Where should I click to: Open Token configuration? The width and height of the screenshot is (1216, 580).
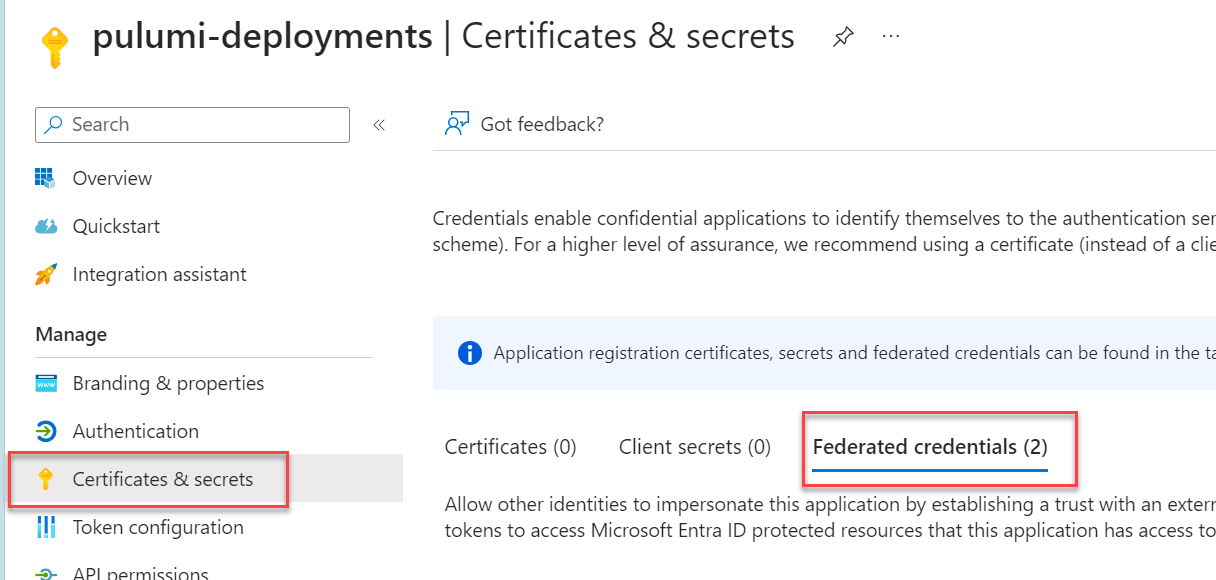(158, 527)
